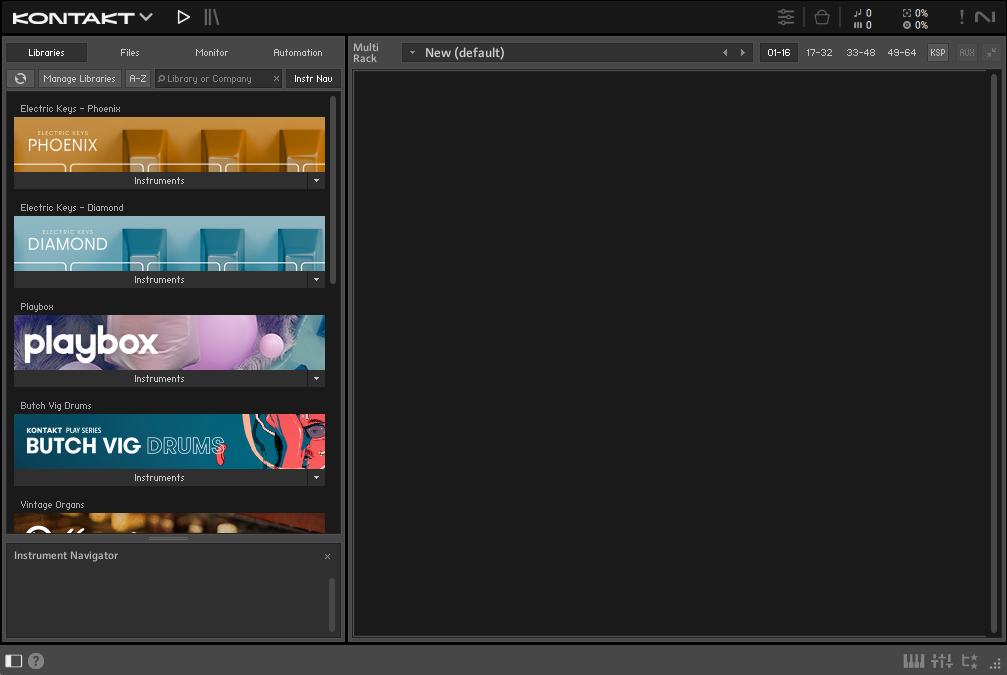Switch to the Files tab
The height and width of the screenshot is (675, 1007).
[x=130, y=53]
